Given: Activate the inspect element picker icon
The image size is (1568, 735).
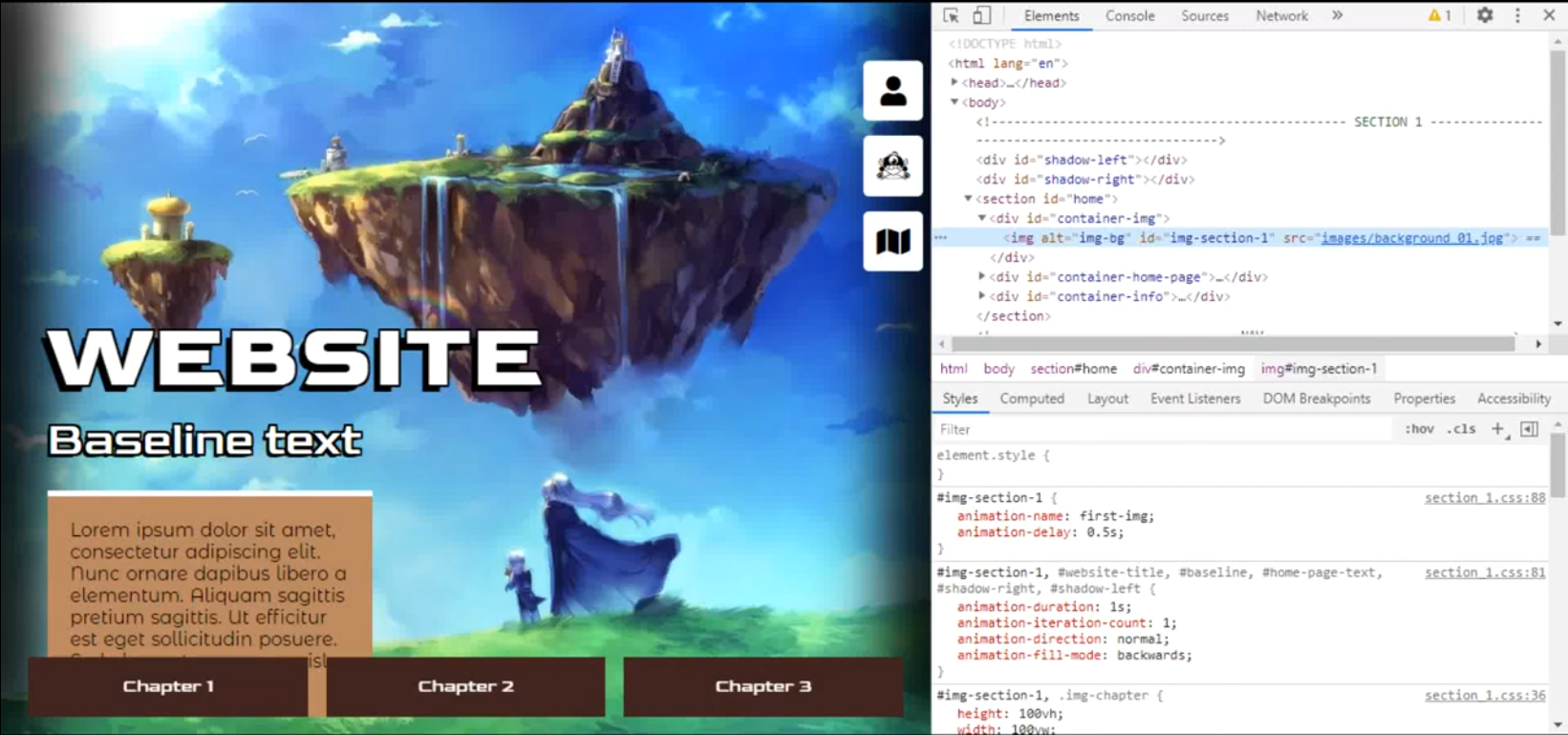Looking at the screenshot, I should [951, 15].
